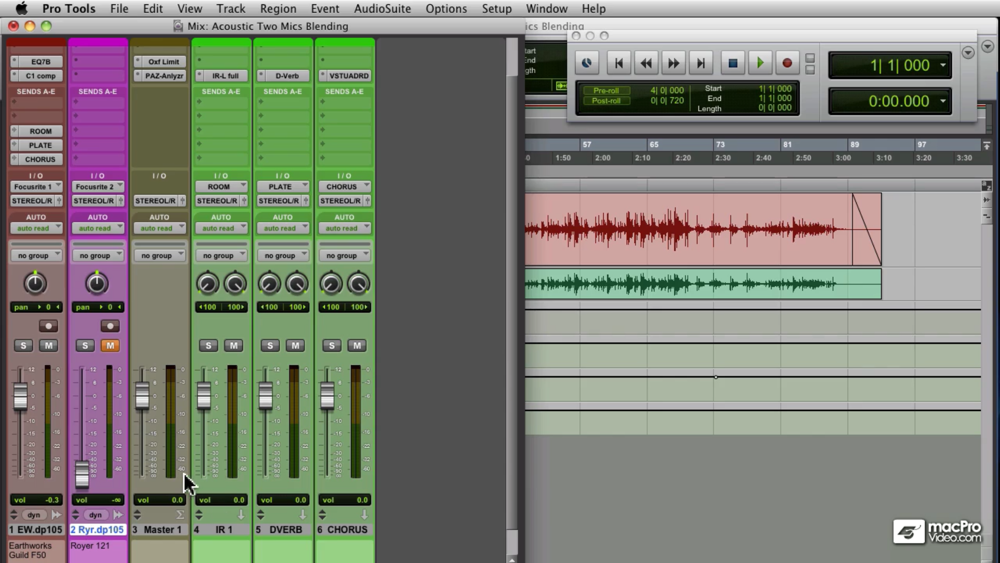Click the Fast Forward transport button
The height and width of the screenshot is (563, 1000).
tap(673, 63)
